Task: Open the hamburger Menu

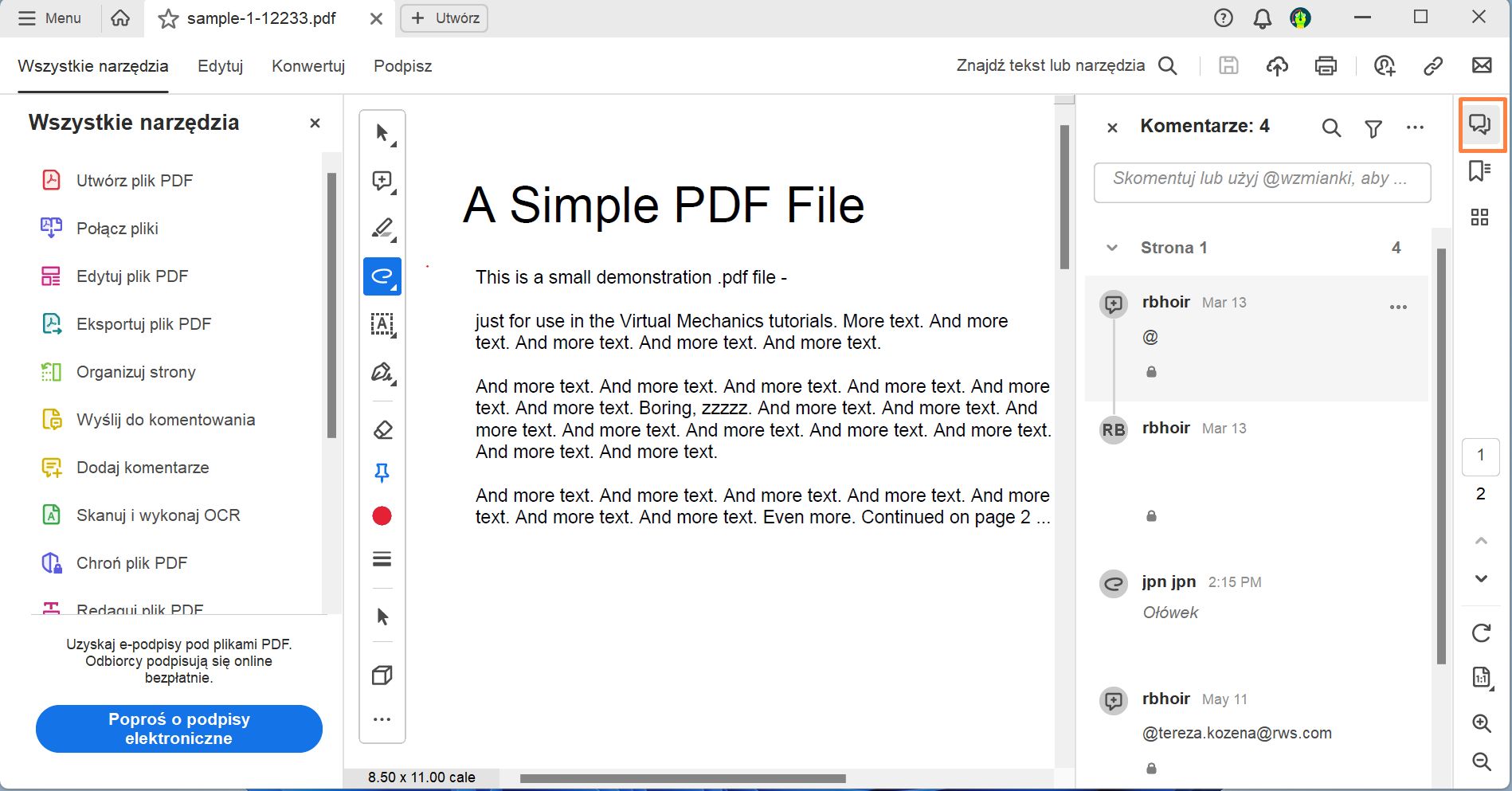Action: (49, 18)
